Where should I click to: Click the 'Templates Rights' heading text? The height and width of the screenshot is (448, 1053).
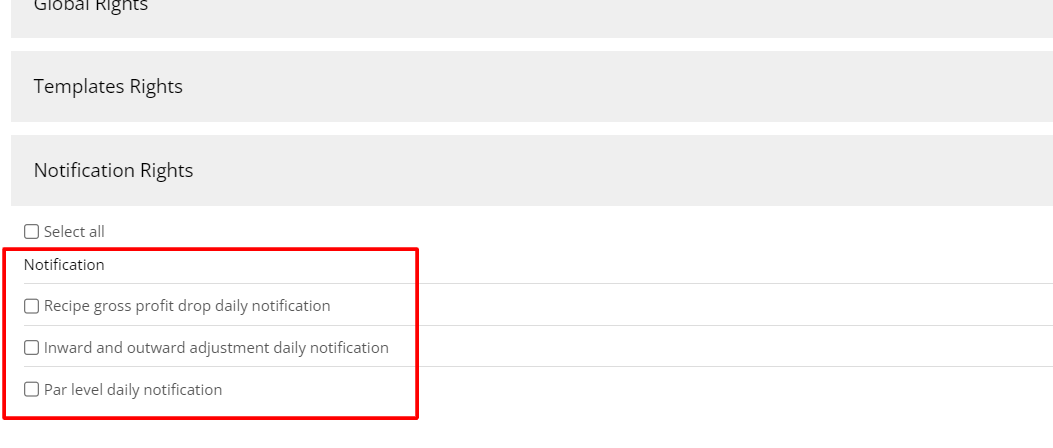tap(108, 87)
